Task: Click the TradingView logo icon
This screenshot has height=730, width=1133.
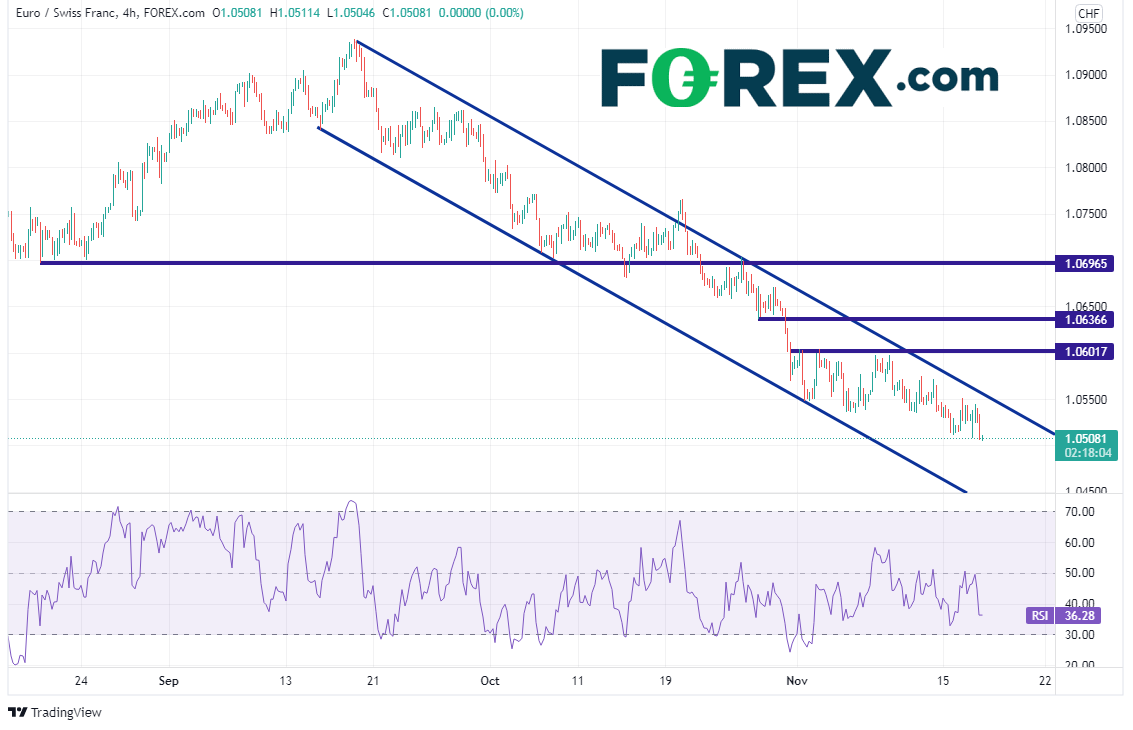Action: [17, 713]
